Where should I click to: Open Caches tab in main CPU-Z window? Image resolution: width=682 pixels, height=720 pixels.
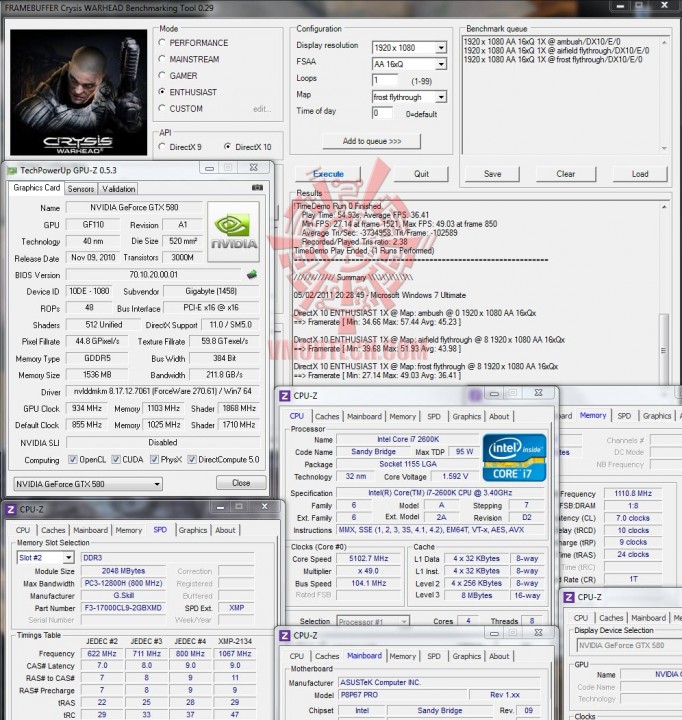(x=327, y=416)
